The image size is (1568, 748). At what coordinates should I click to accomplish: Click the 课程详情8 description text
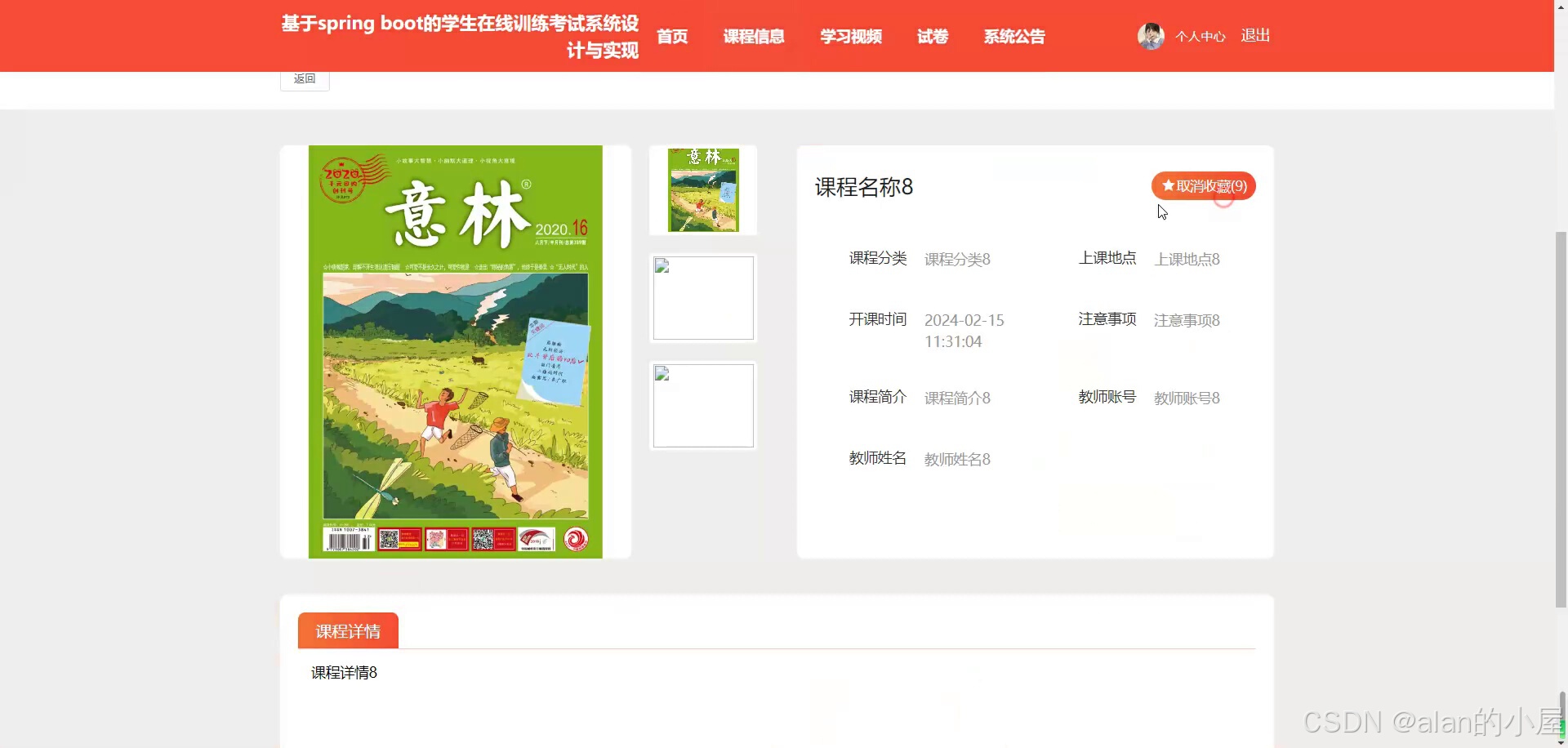pos(344,673)
